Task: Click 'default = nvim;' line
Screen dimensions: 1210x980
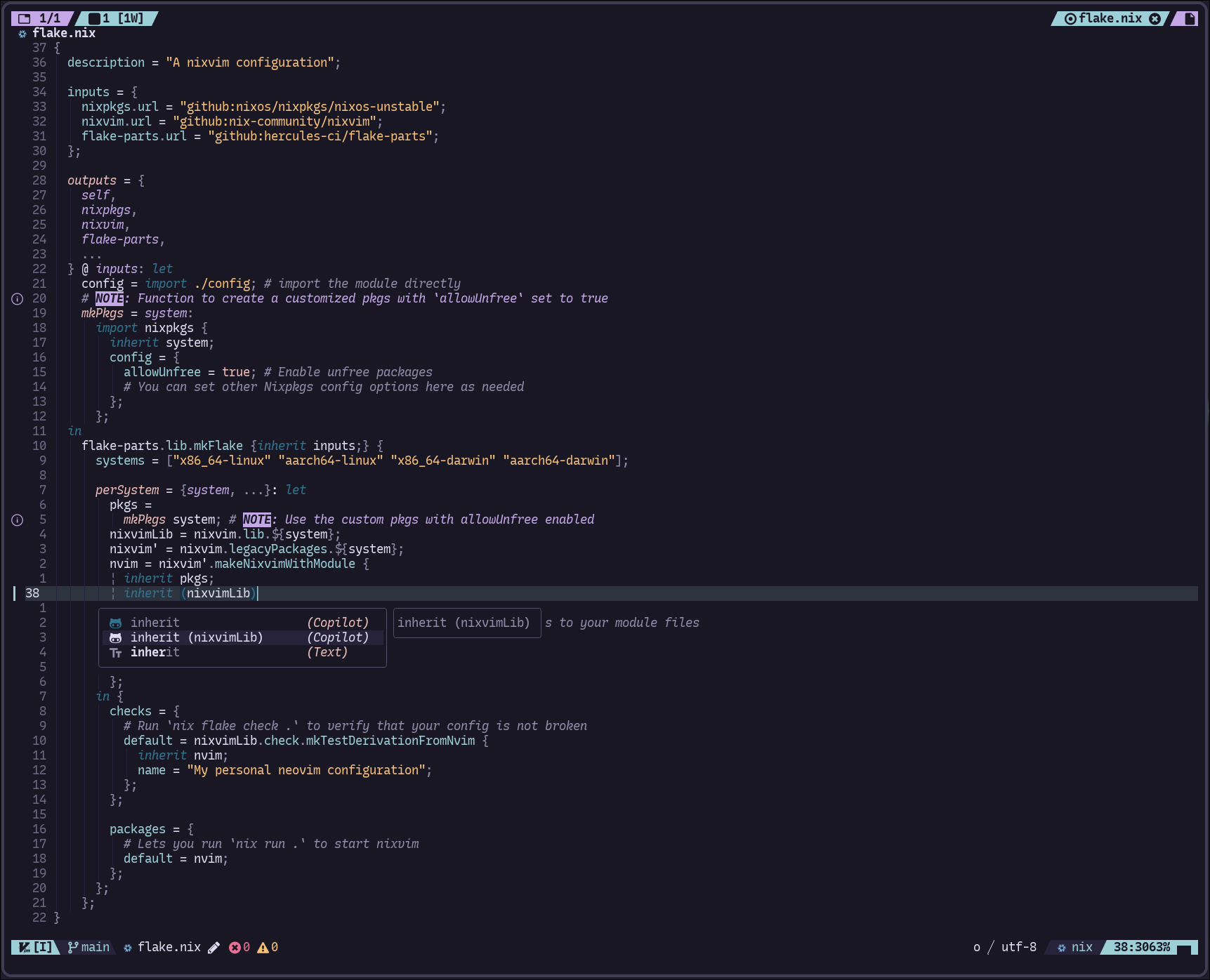Action: (x=176, y=859)
